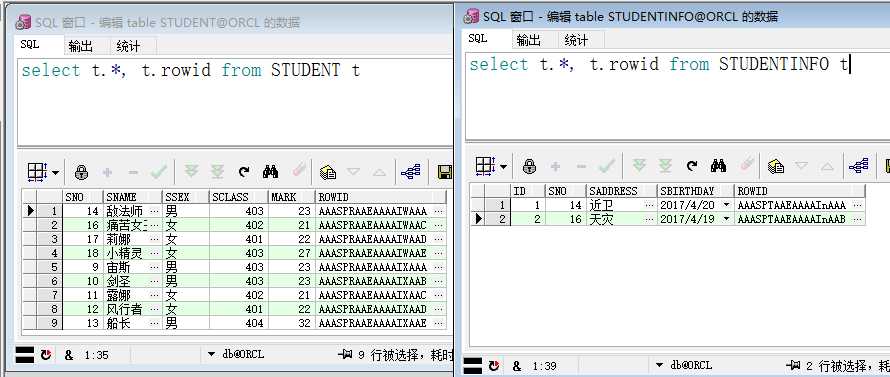Open the 统计 tab in STUDENTINFO window
Image resolution: width=890 pixels, height=377 pixels.
point(576,40)
